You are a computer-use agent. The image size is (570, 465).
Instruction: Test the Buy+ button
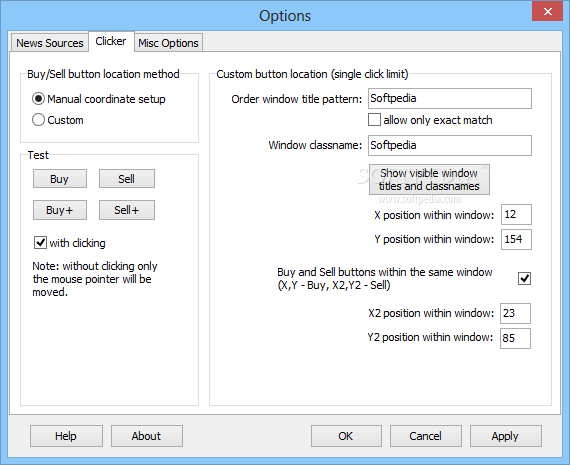pyautogui.click(x=60, y=210)
